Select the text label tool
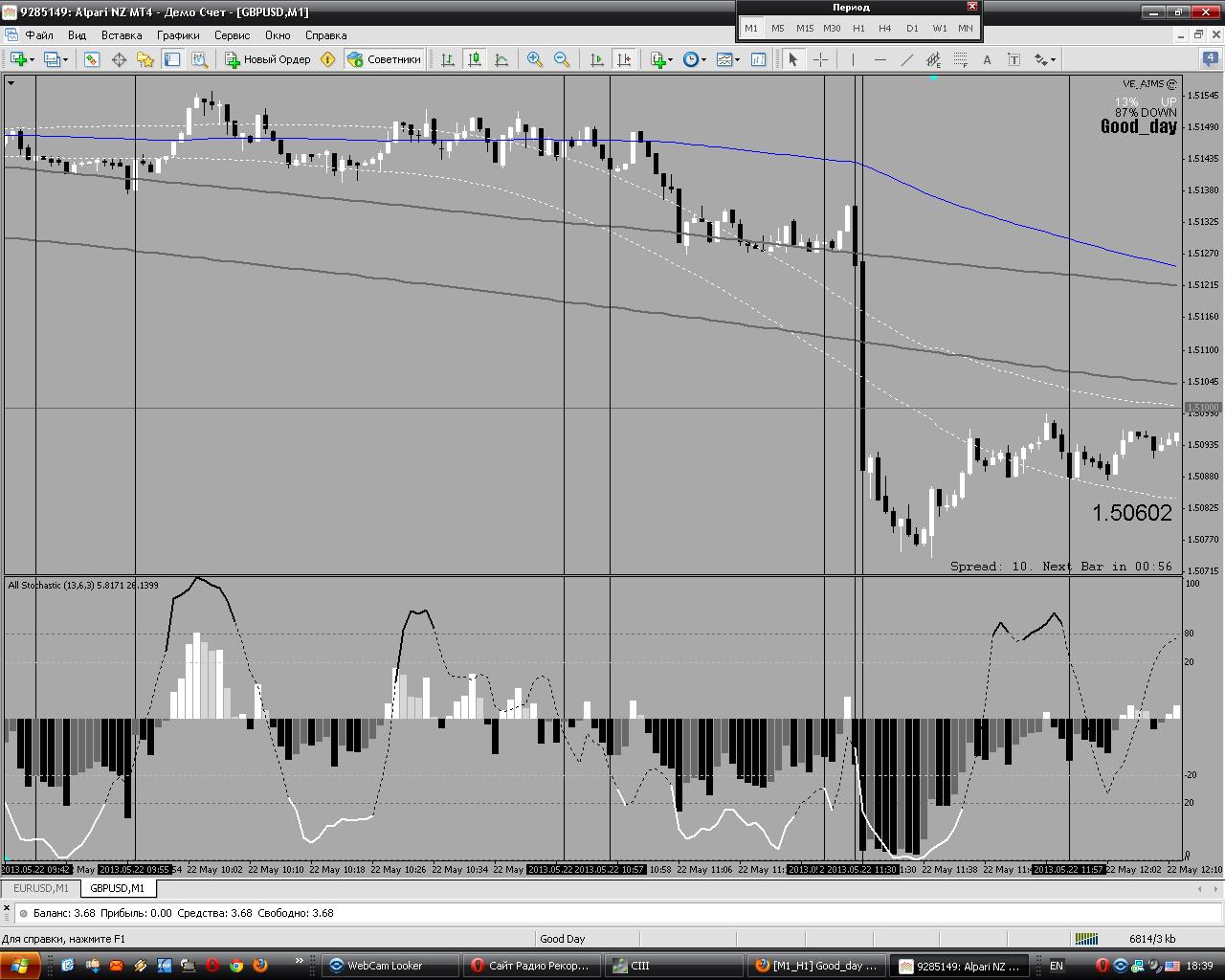 click(1013, 59)
